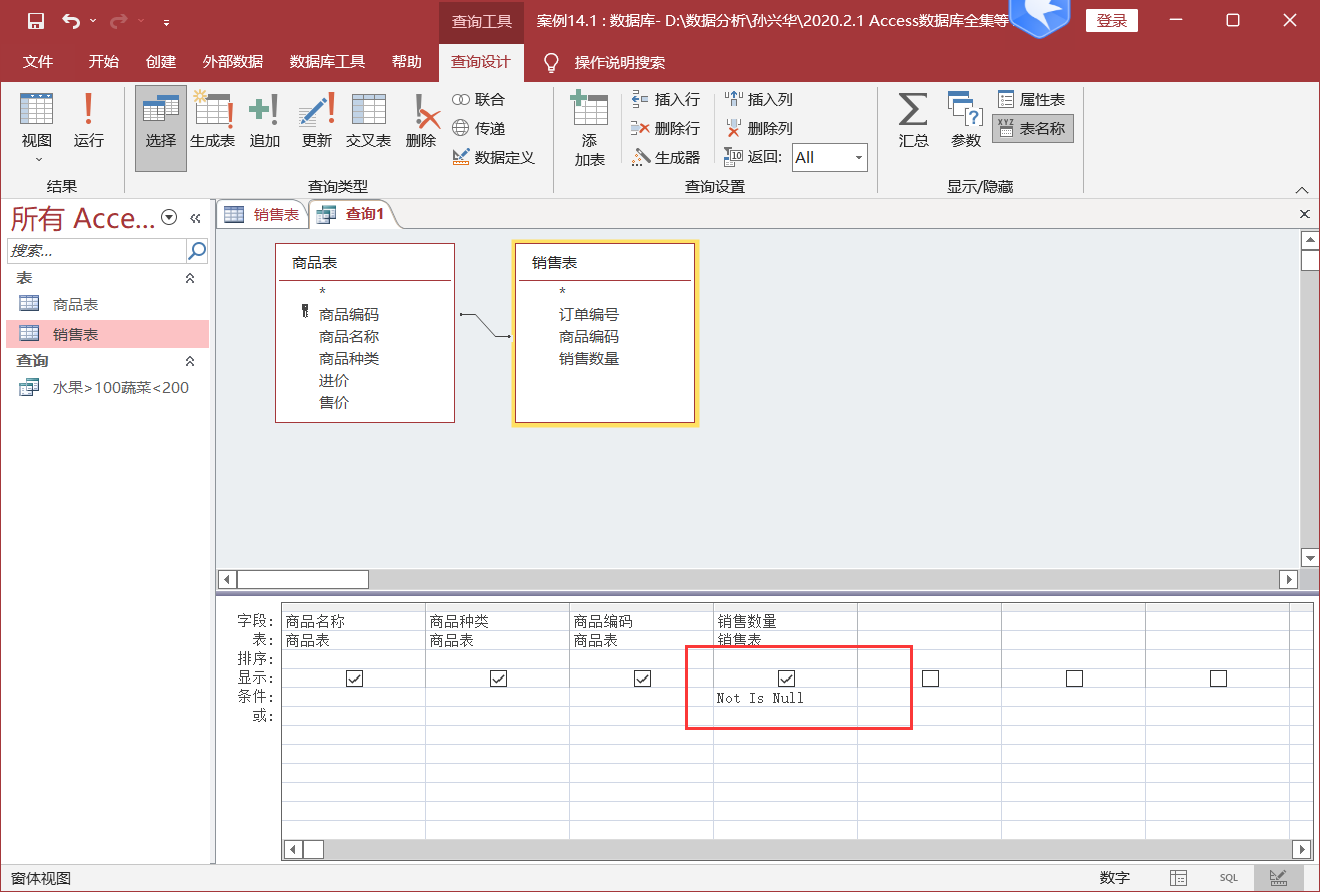Switch to 追加 append query
Viewport: 1320px width, 892px height.
point(264,122)
